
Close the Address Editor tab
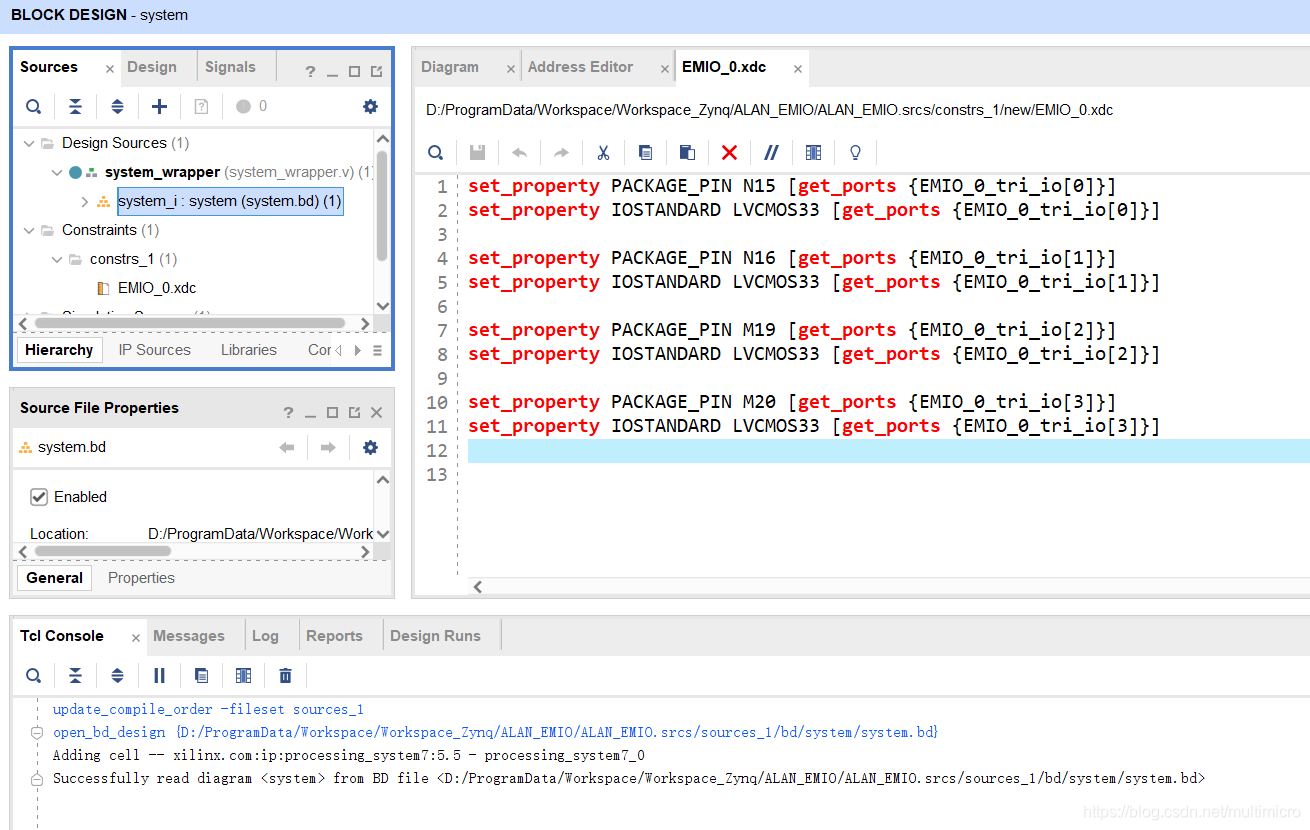click(x=664, y=69)
